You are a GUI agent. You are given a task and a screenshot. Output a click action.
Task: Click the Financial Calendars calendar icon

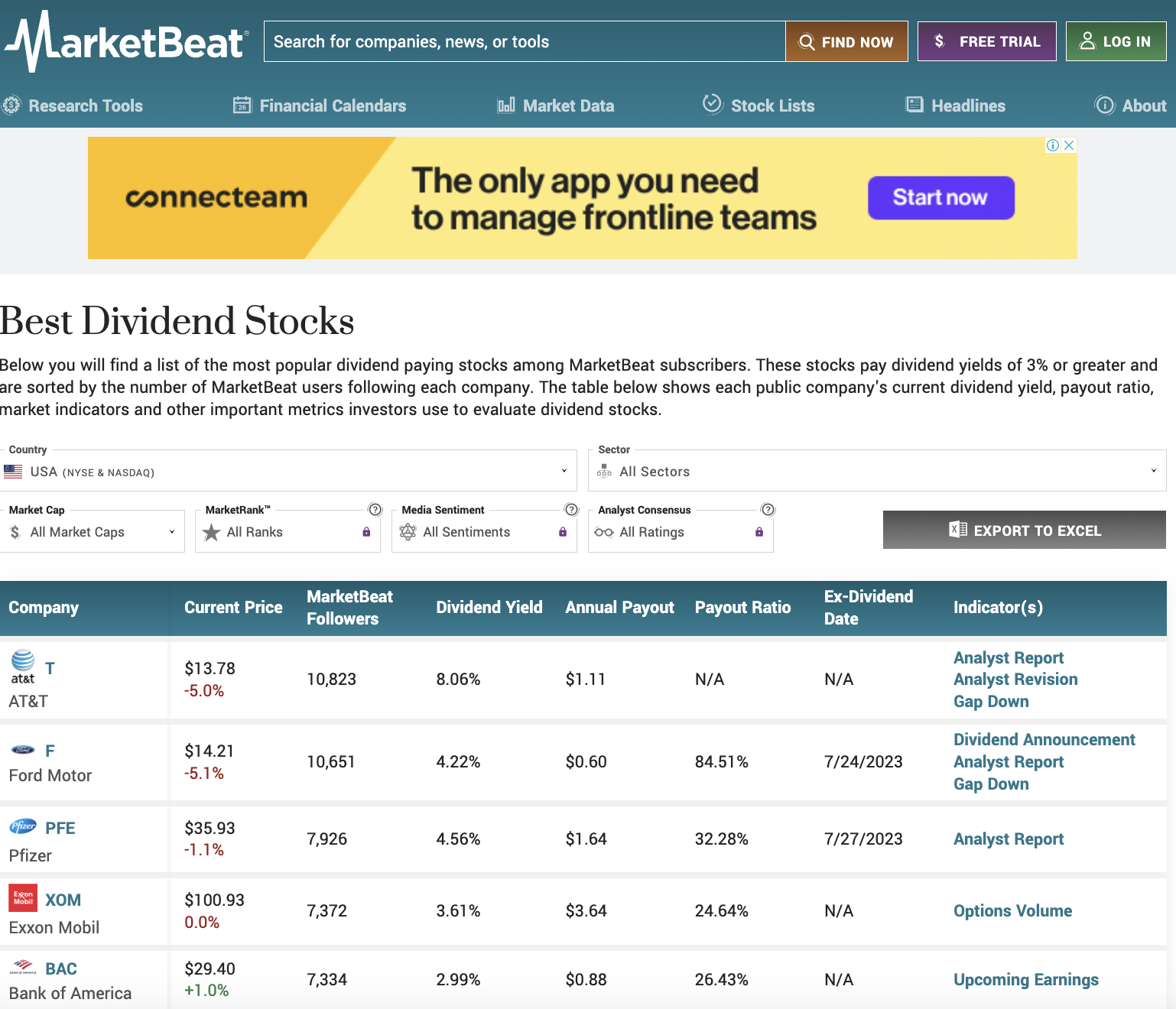(x=242, y=105)
